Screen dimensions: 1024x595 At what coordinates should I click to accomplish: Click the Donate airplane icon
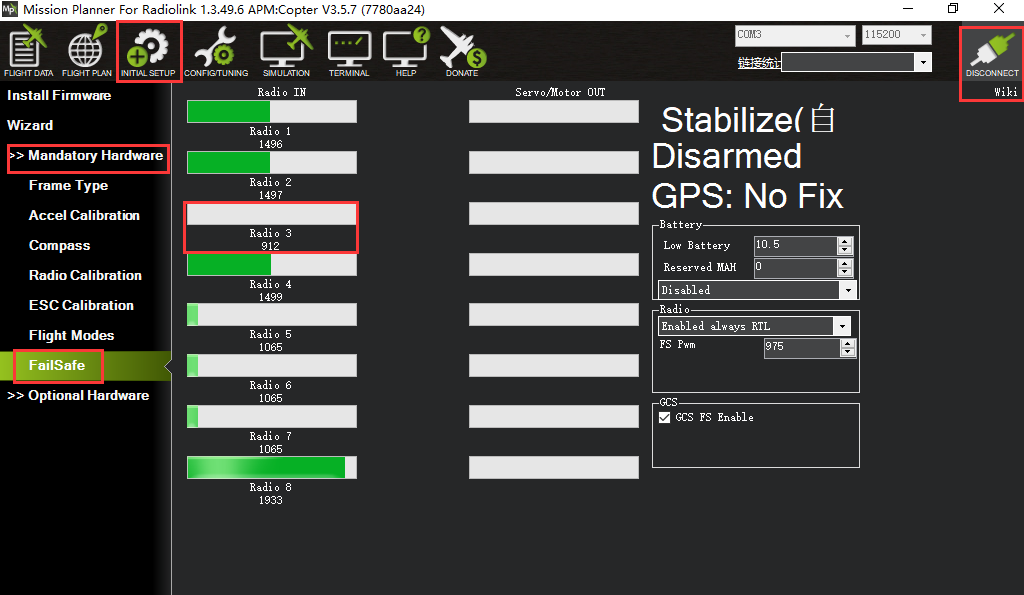tap(462, 52)
